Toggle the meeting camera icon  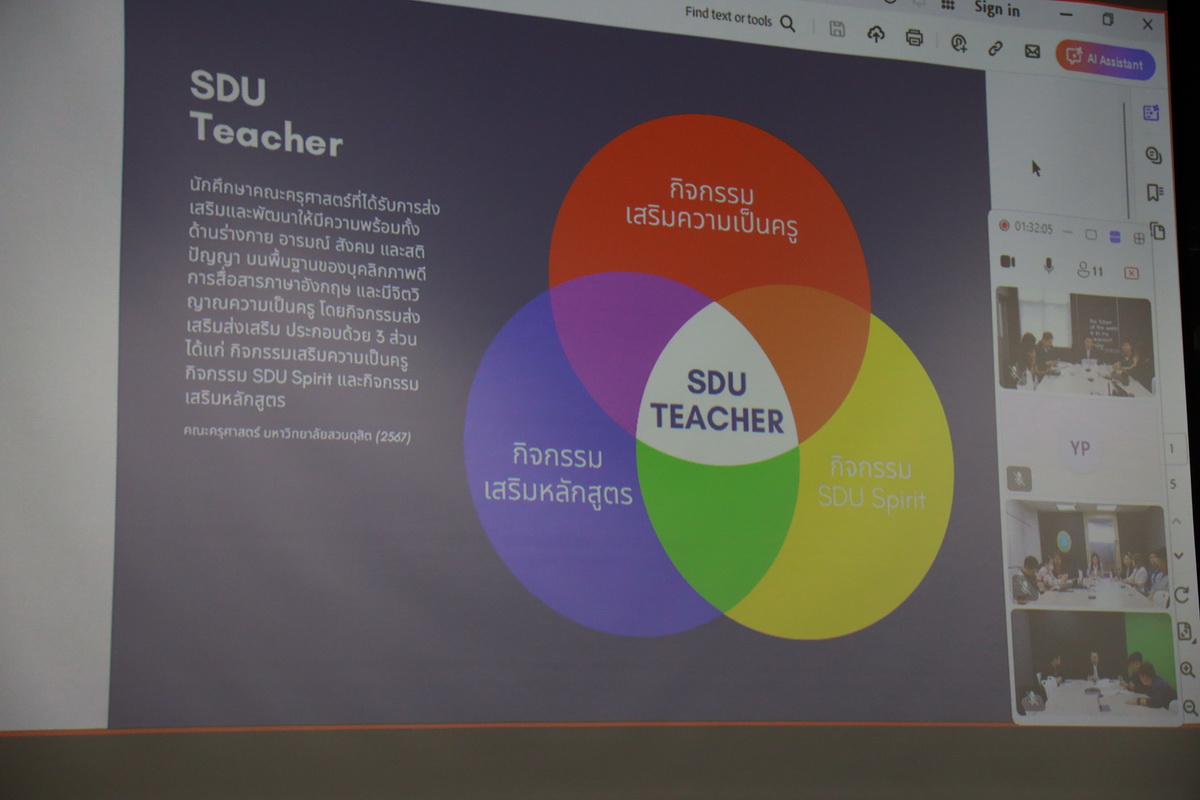(x=1008, y=262)
